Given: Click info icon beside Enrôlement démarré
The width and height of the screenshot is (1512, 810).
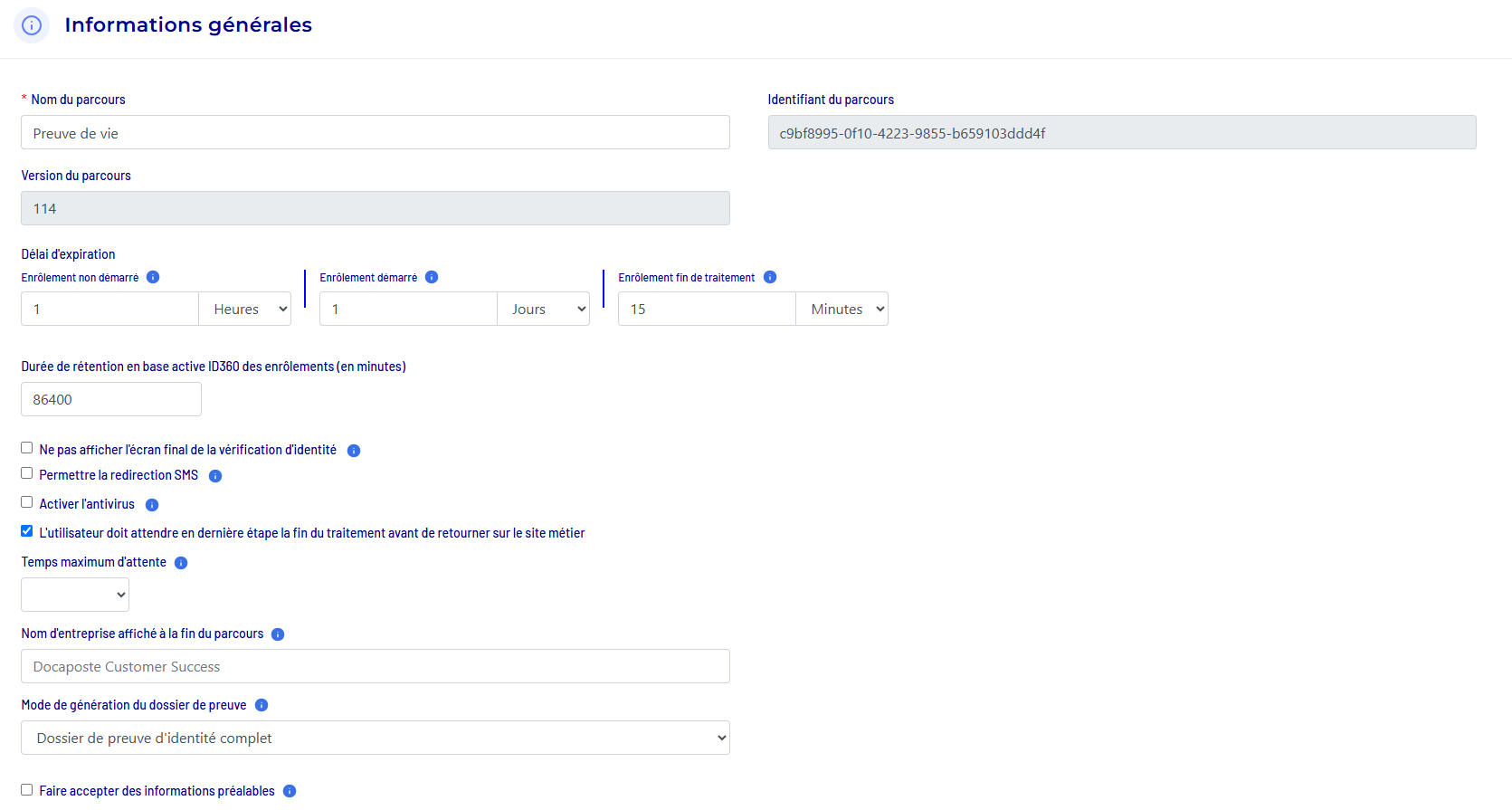Looking at the screenshot, I should [432, 277].
